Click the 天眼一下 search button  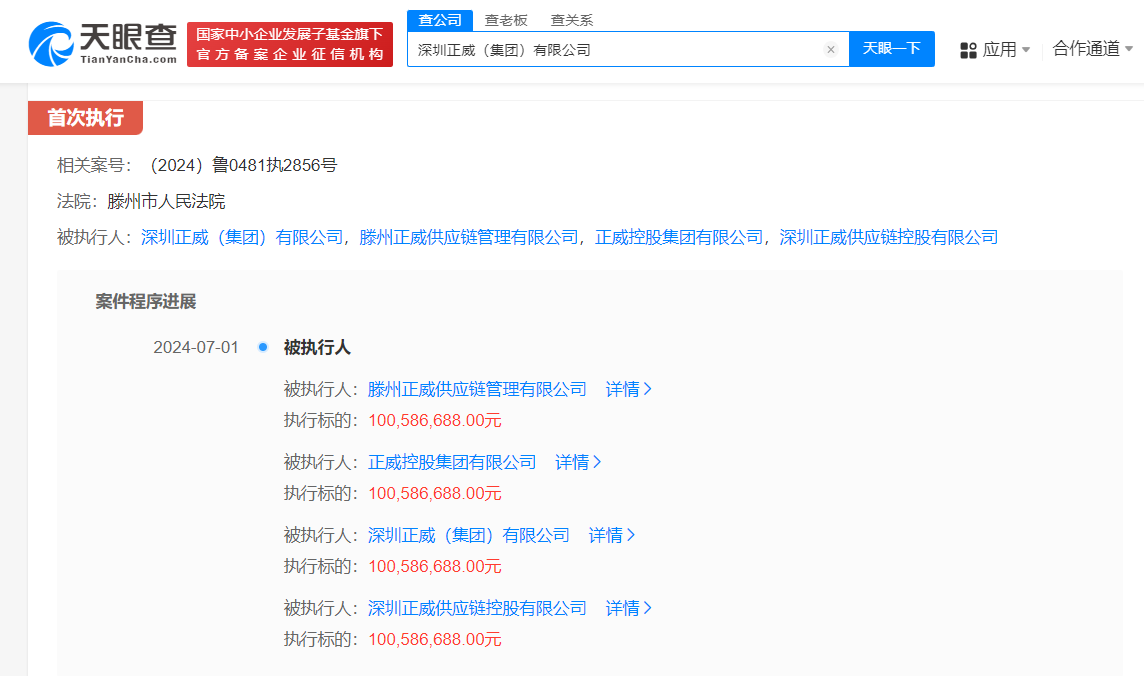tap(891, 49)
